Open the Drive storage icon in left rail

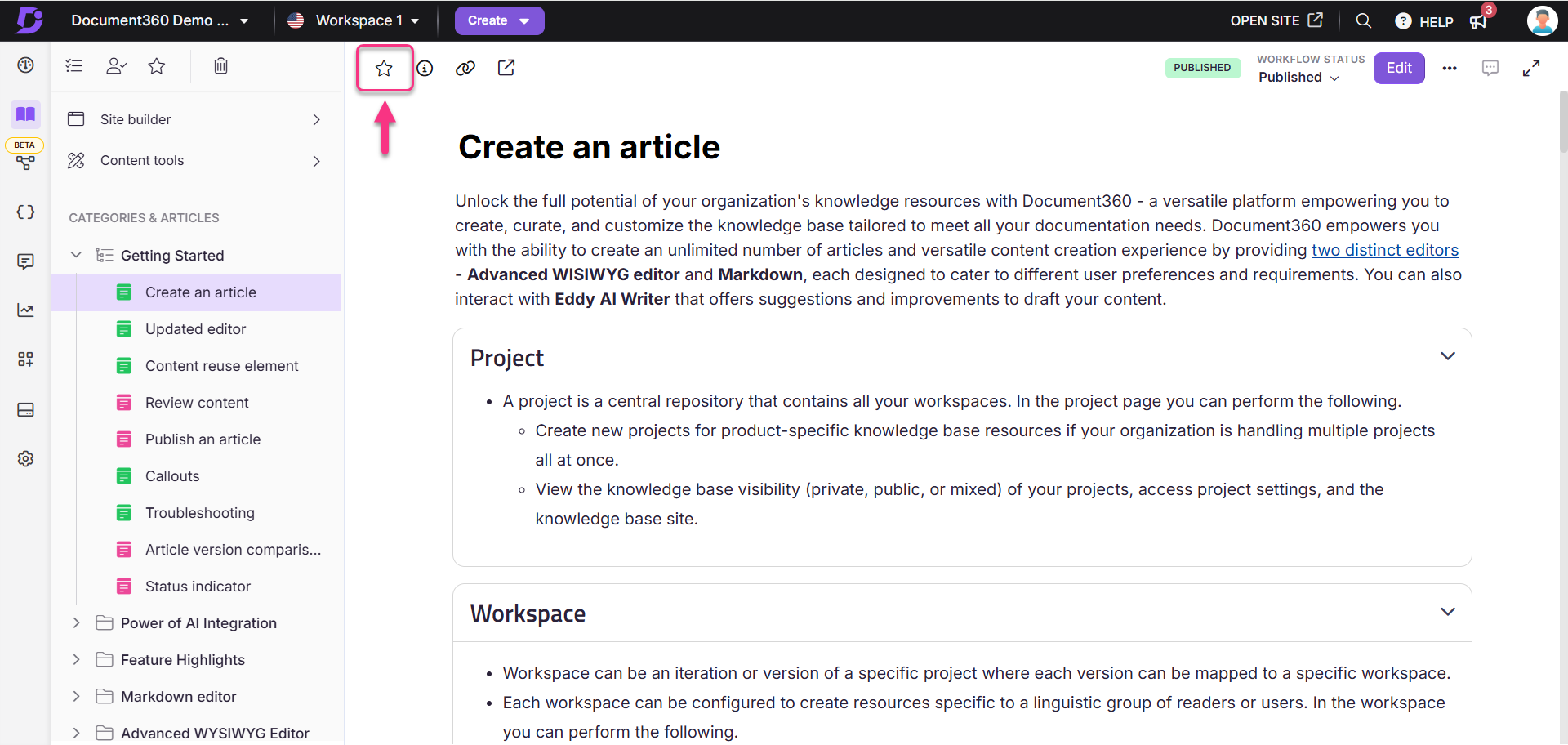tap(25, 409)
